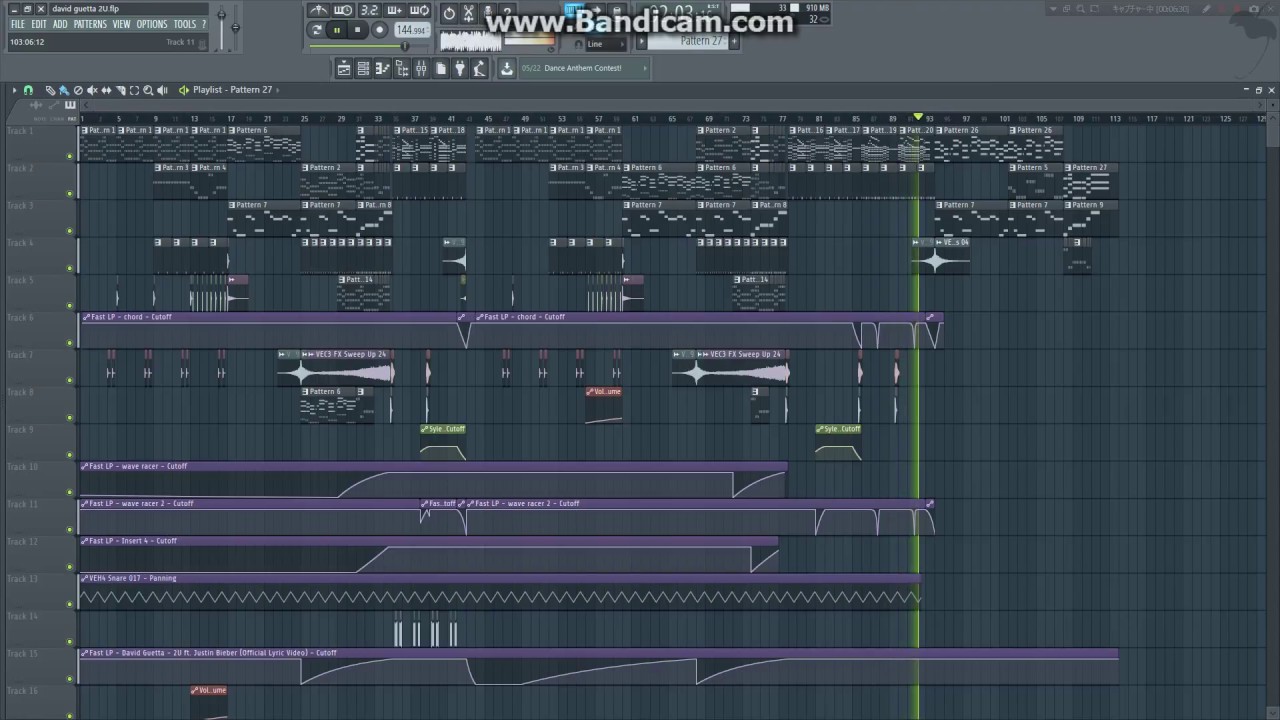Toggle loop recording icon
The image size is (1280, 720).
(x=419, y=11)
